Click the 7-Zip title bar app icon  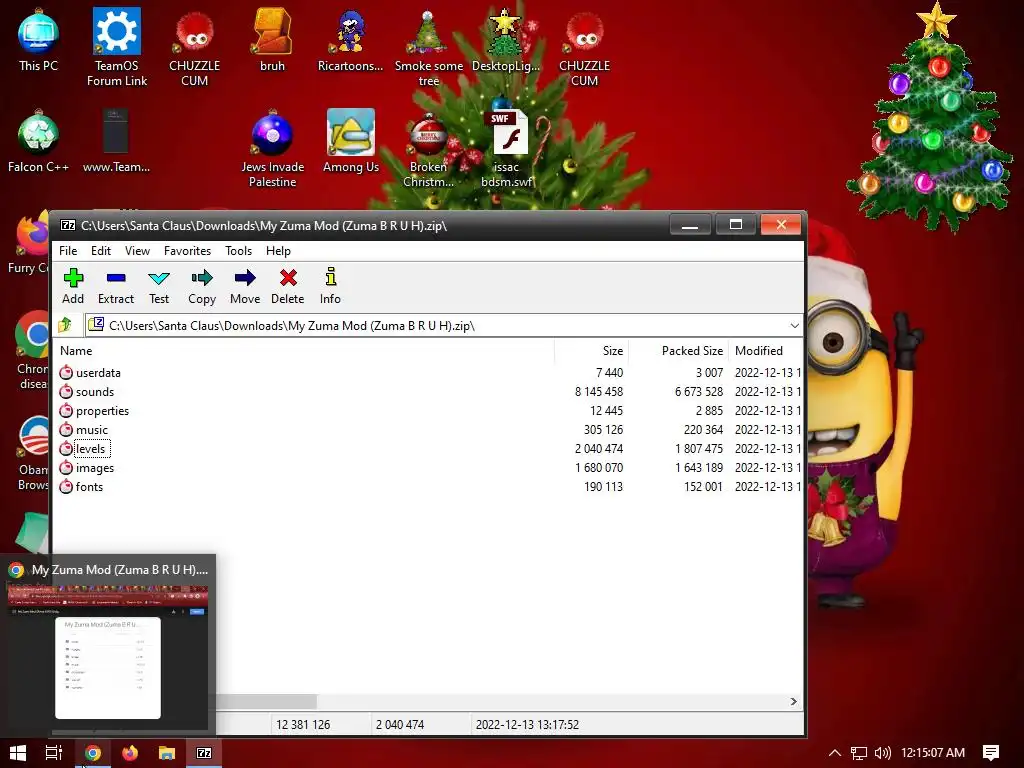(68, 225)
